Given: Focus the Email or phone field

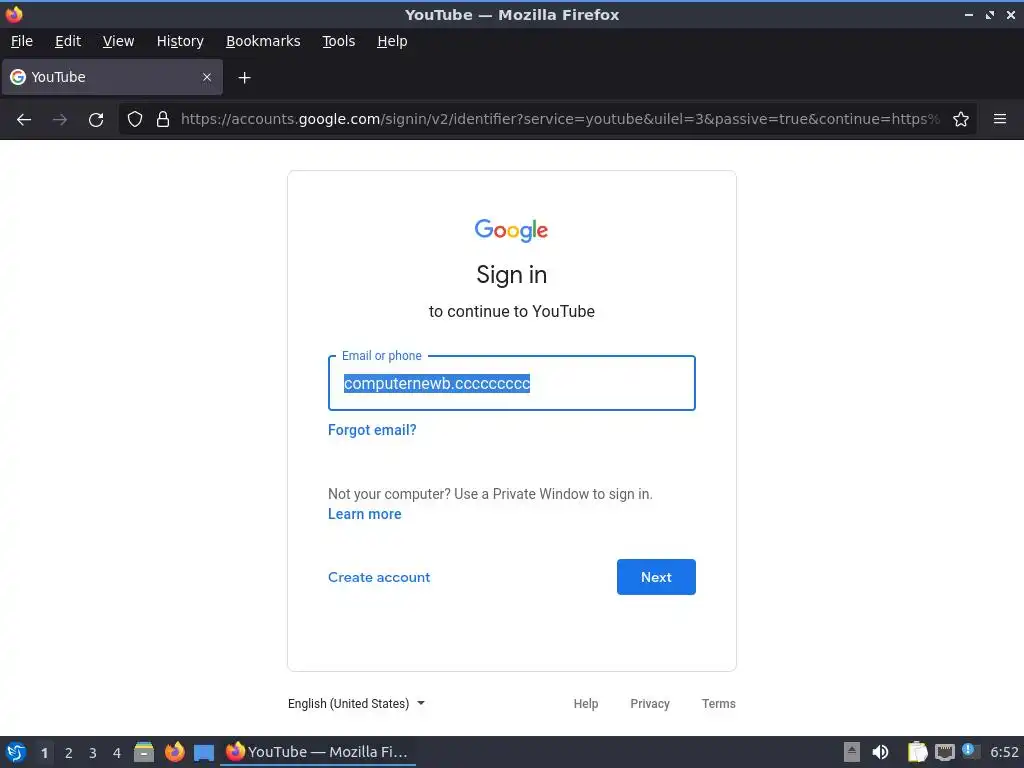Looking at the screenshot, I should [511, 383].
